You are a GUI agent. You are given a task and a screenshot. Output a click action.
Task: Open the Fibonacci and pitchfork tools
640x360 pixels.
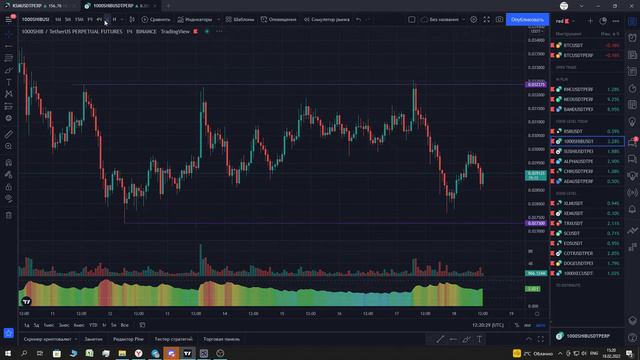[x=9, y=58]
